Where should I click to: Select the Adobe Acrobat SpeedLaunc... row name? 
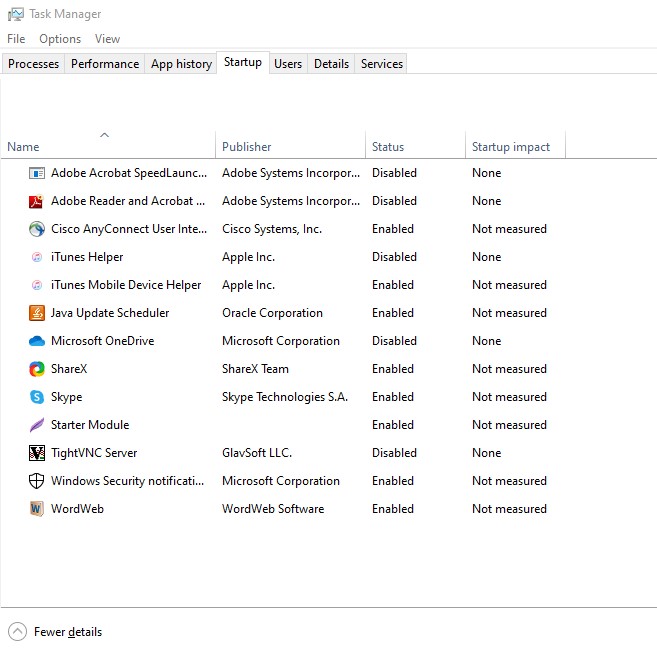tap(129, 173)
